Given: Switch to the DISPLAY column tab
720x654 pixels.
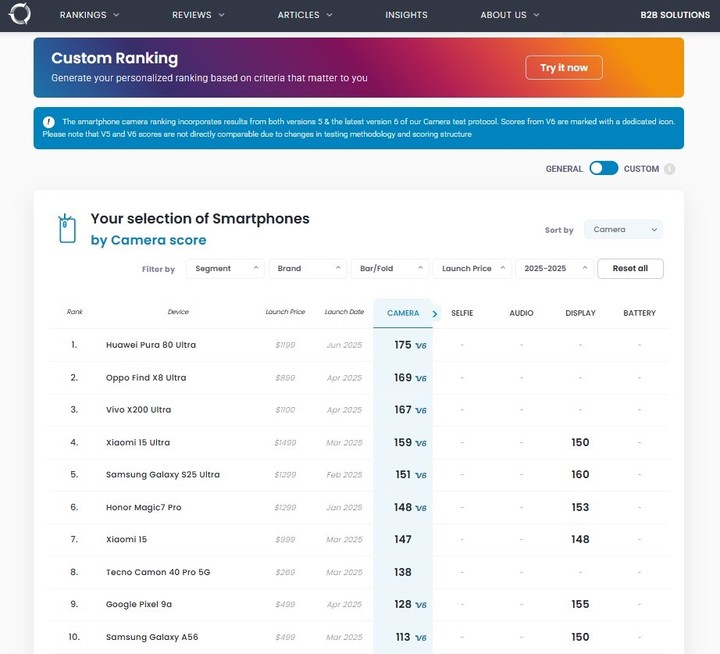Looking at the screenshot, I should click(580, 313).
